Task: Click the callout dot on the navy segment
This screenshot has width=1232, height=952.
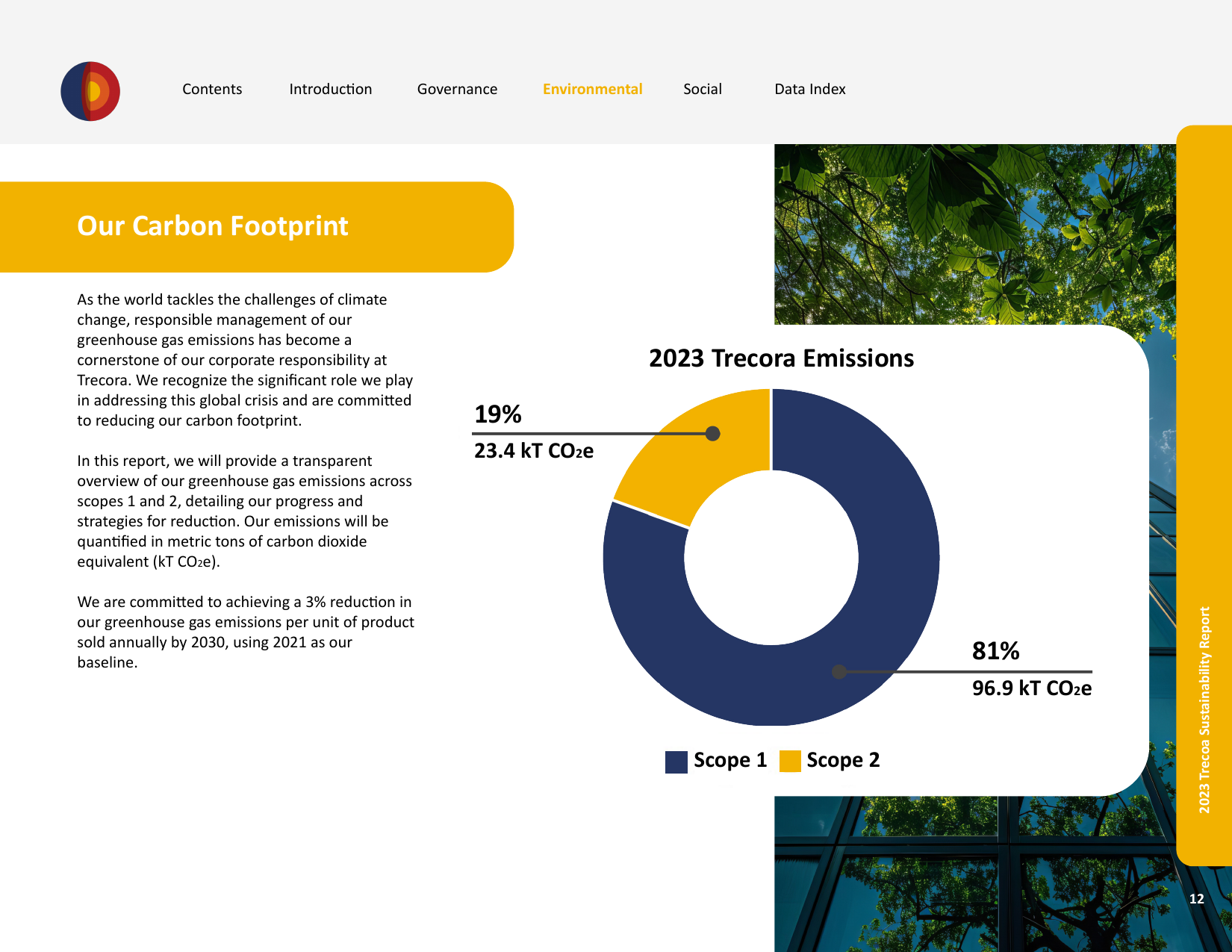Action: [839, 672]
